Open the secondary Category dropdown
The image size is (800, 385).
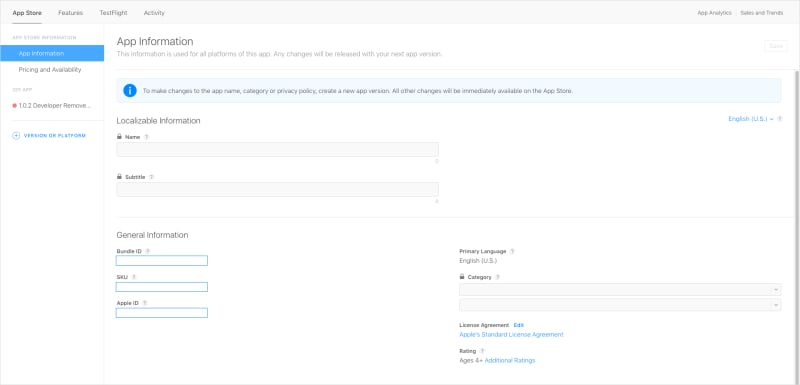pyautogui.click(x=620, y=305)
